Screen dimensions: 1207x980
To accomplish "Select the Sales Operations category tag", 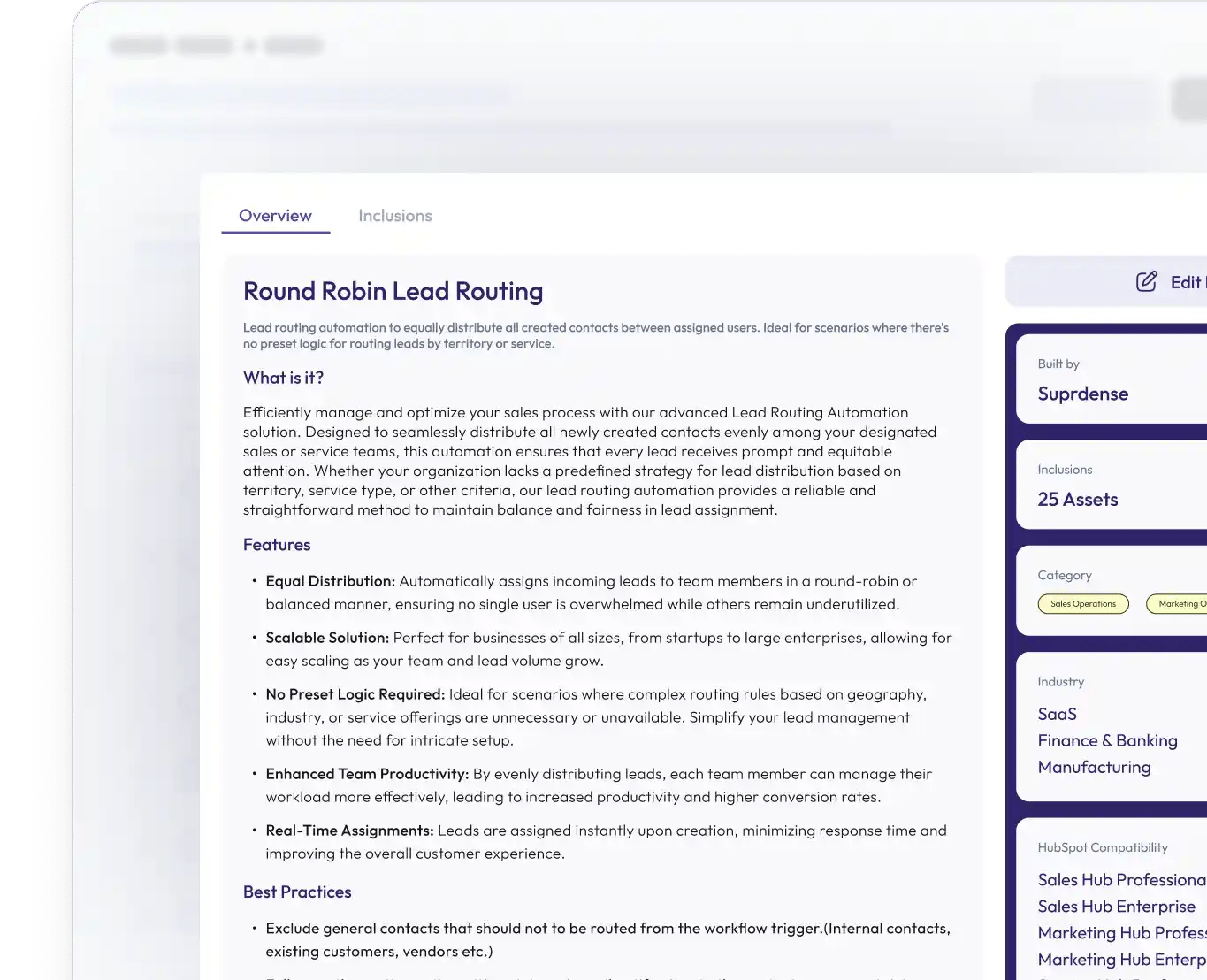I will (1083, 604).
